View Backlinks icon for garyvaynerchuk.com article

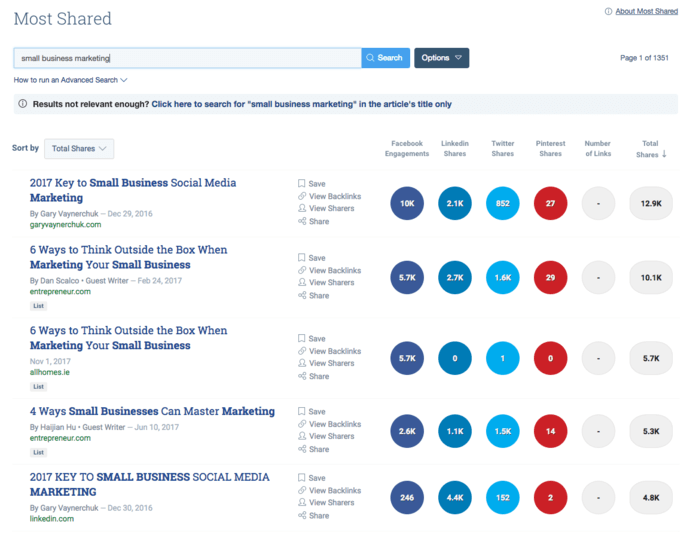click(x=302, y=197)
